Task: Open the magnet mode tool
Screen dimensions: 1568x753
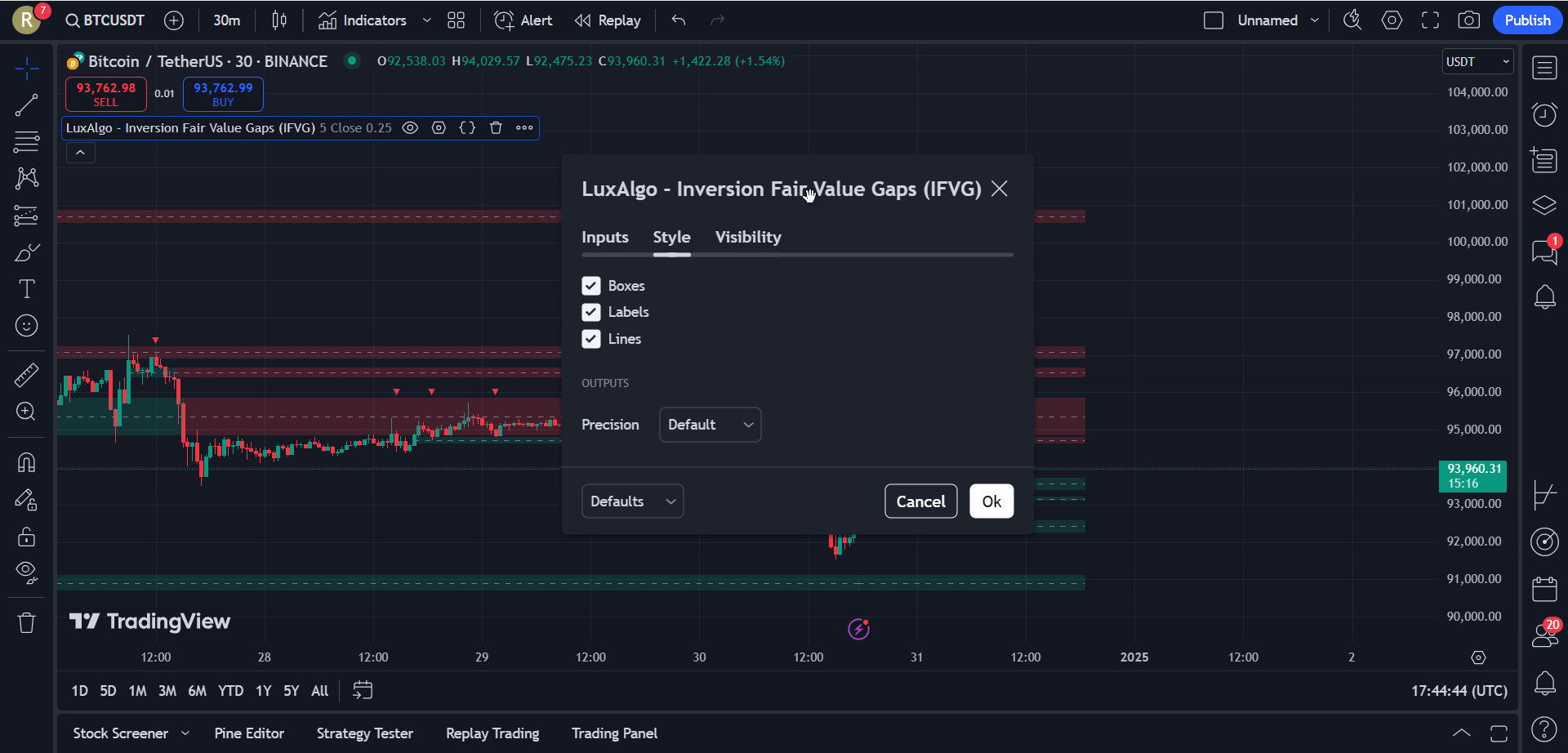Action: 26,462
